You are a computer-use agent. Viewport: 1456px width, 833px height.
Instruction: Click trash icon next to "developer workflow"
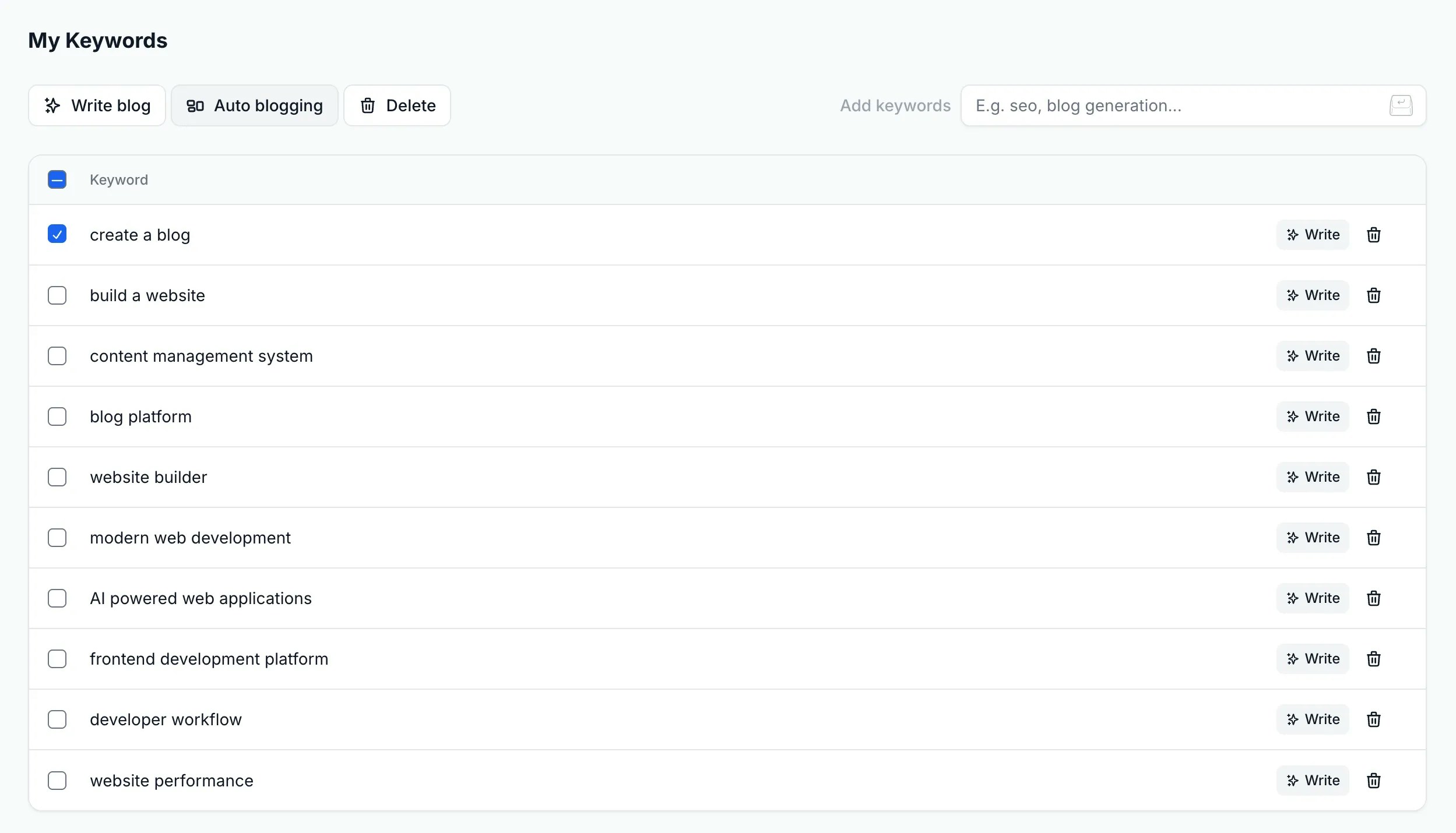[x=1374, y=719]
